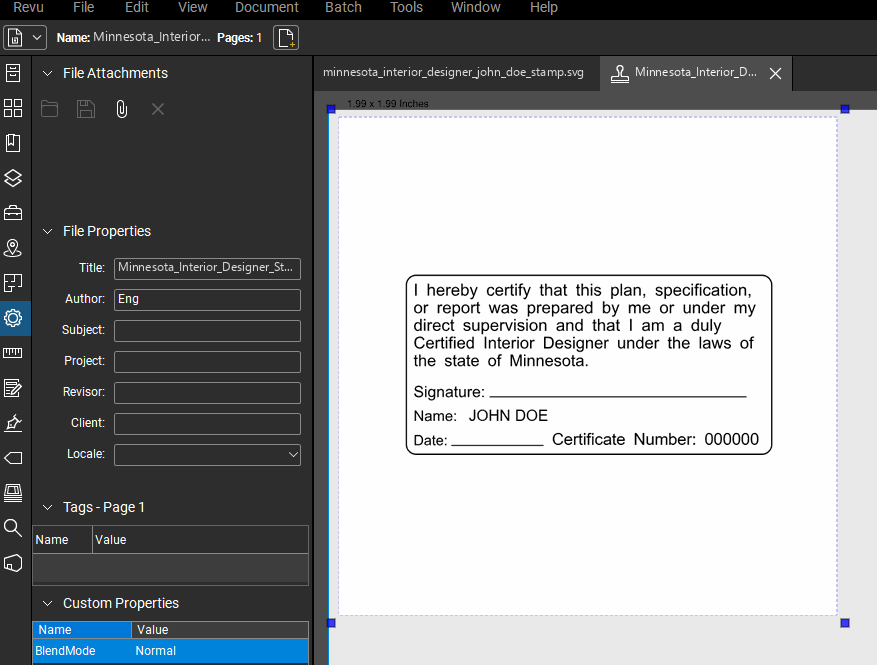Open the Revu menu
The width and height of the screenshot is (877, 665).
tap(28, 7)
